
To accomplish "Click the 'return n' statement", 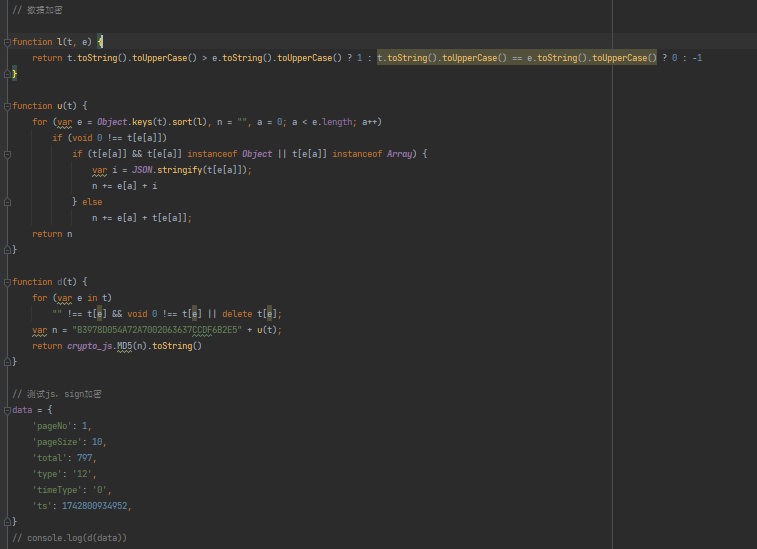I will pyautogui.click(x=52, y=234).
